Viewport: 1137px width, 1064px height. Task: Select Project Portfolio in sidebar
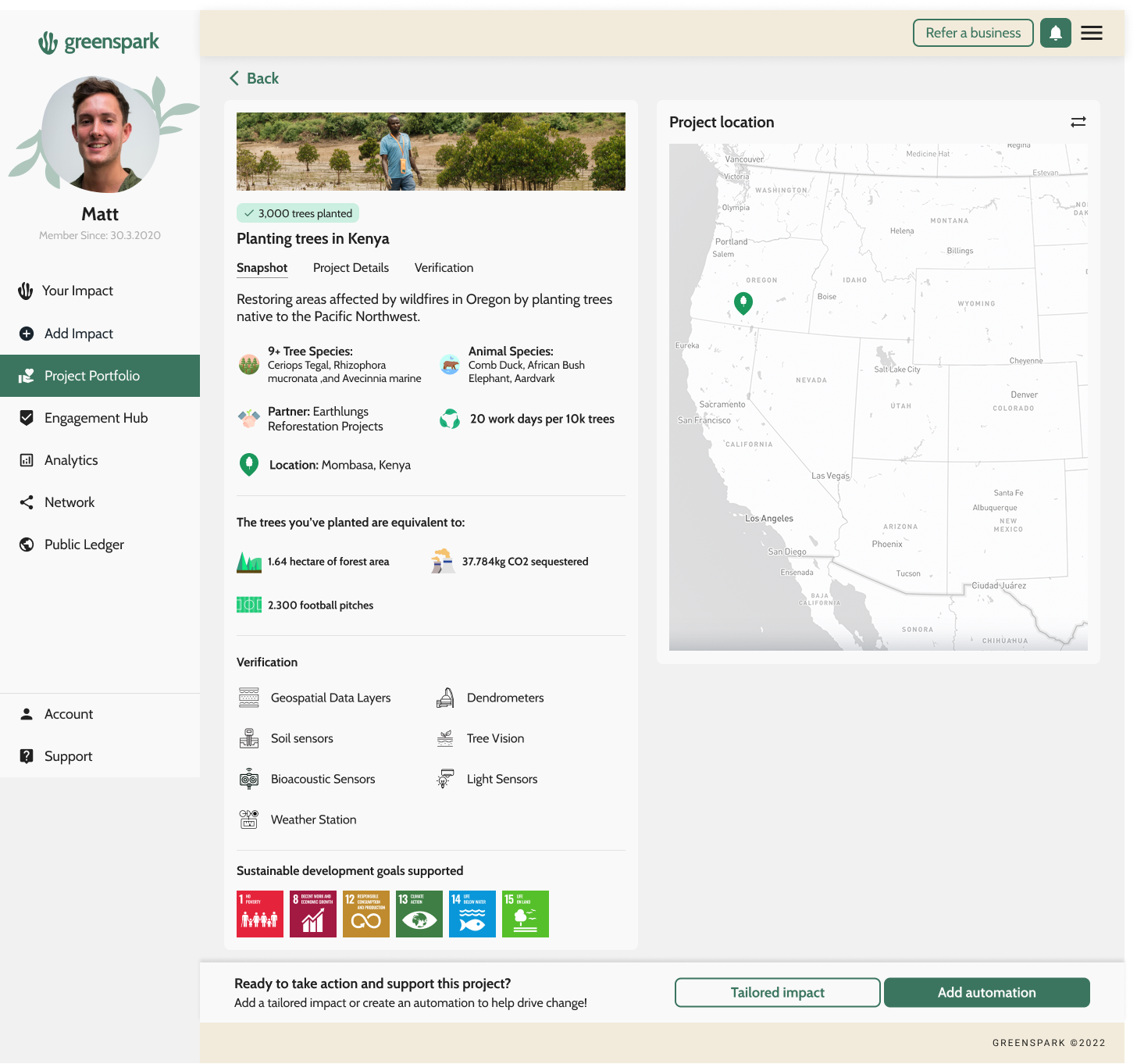(x=100, y=376)
